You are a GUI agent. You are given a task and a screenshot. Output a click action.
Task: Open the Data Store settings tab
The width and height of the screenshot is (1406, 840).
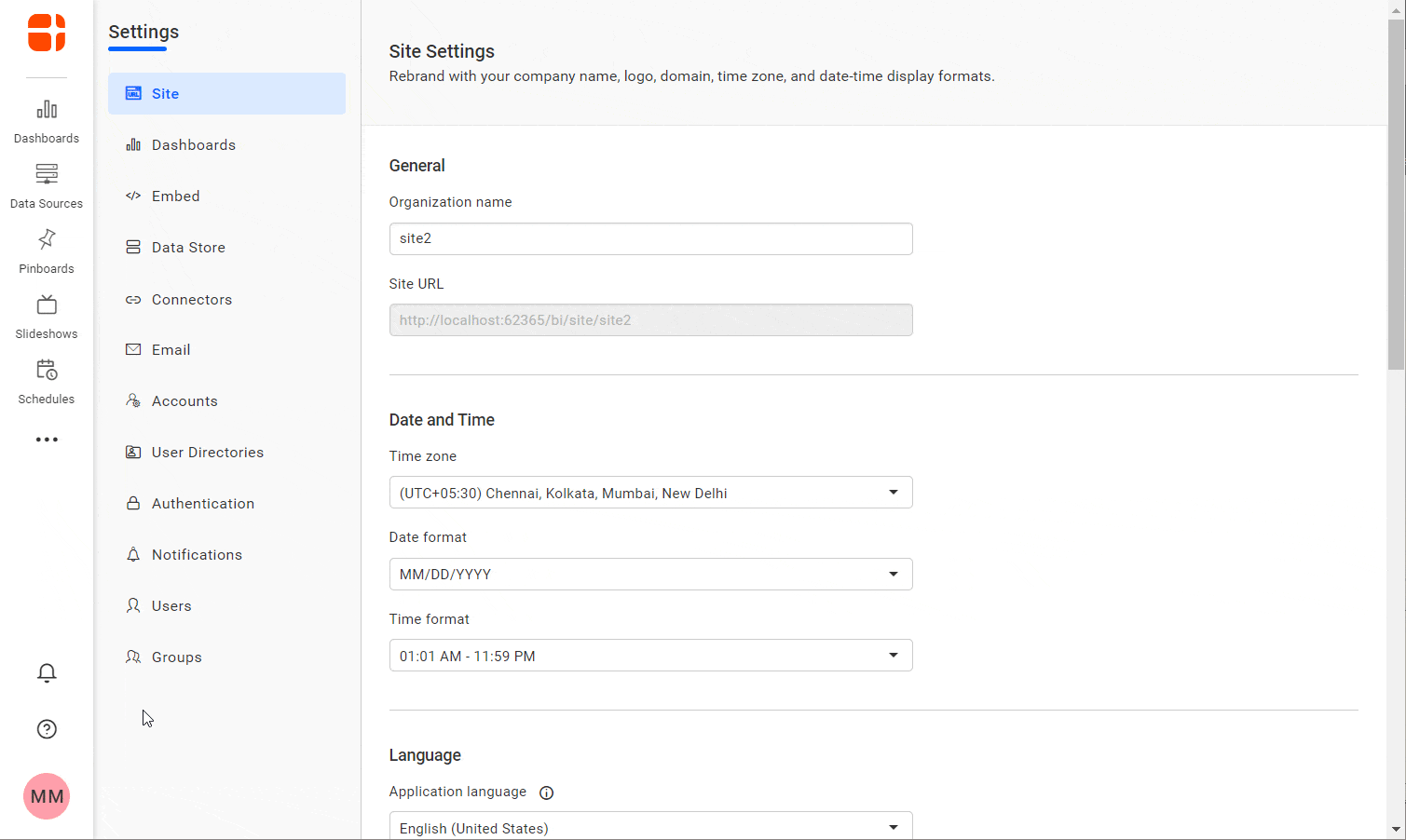226,247
